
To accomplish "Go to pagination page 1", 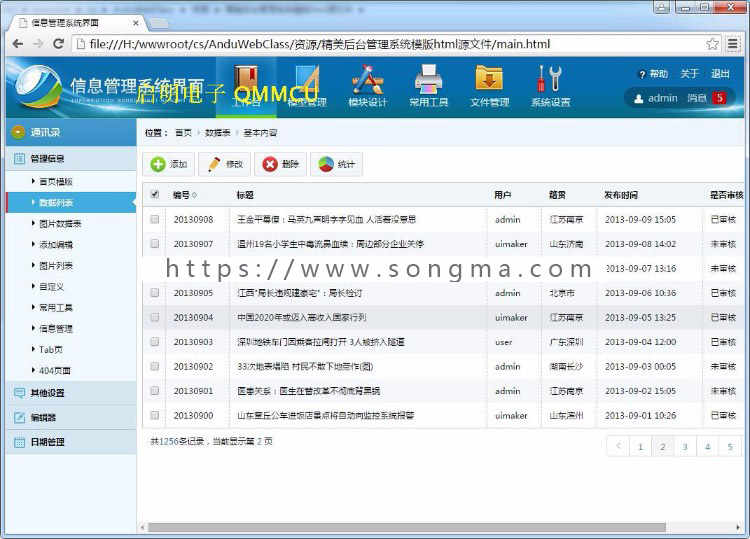I will (x=640, y=447).
